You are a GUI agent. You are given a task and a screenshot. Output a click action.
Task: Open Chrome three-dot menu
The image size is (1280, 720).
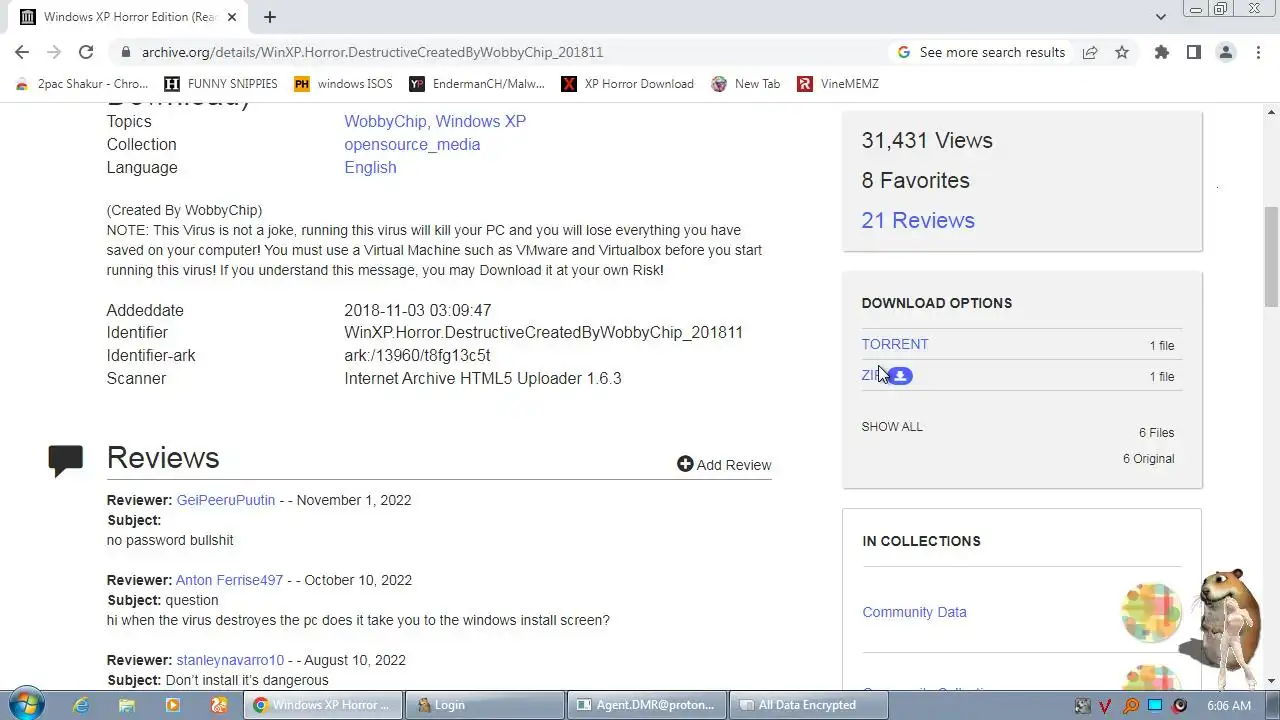[x=1258, y=52]
